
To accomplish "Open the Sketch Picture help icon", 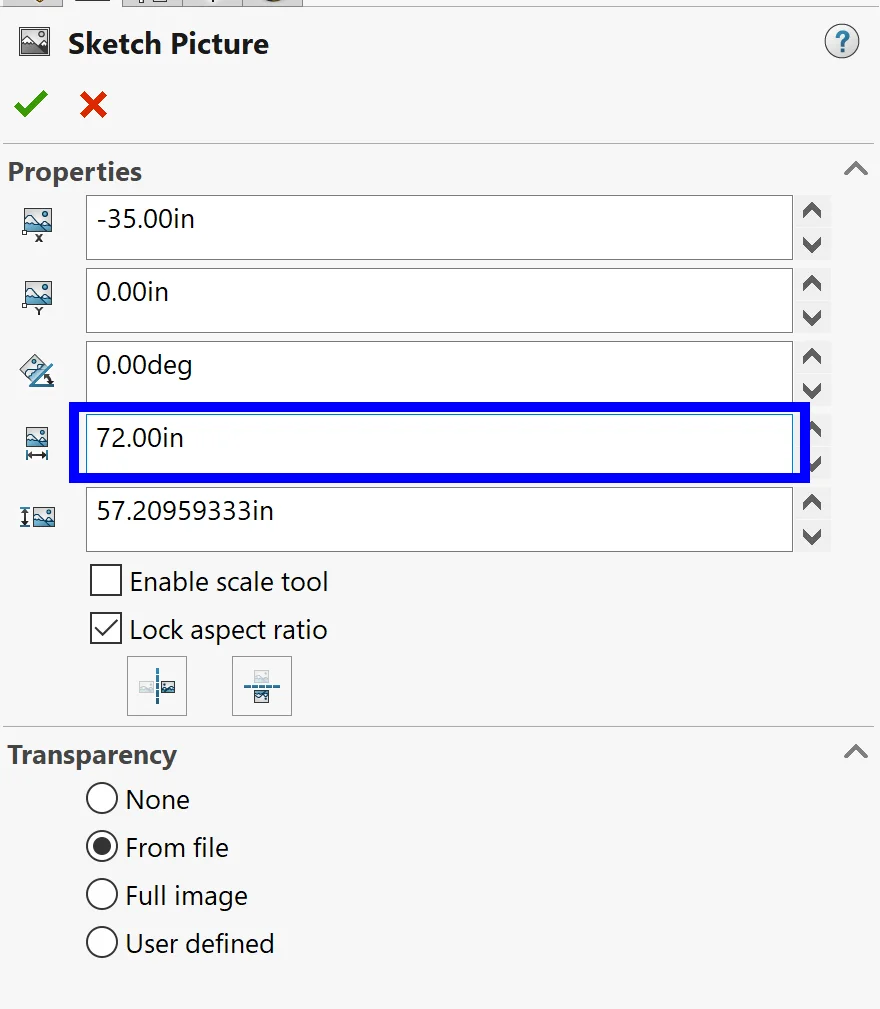I will [841, 42].
